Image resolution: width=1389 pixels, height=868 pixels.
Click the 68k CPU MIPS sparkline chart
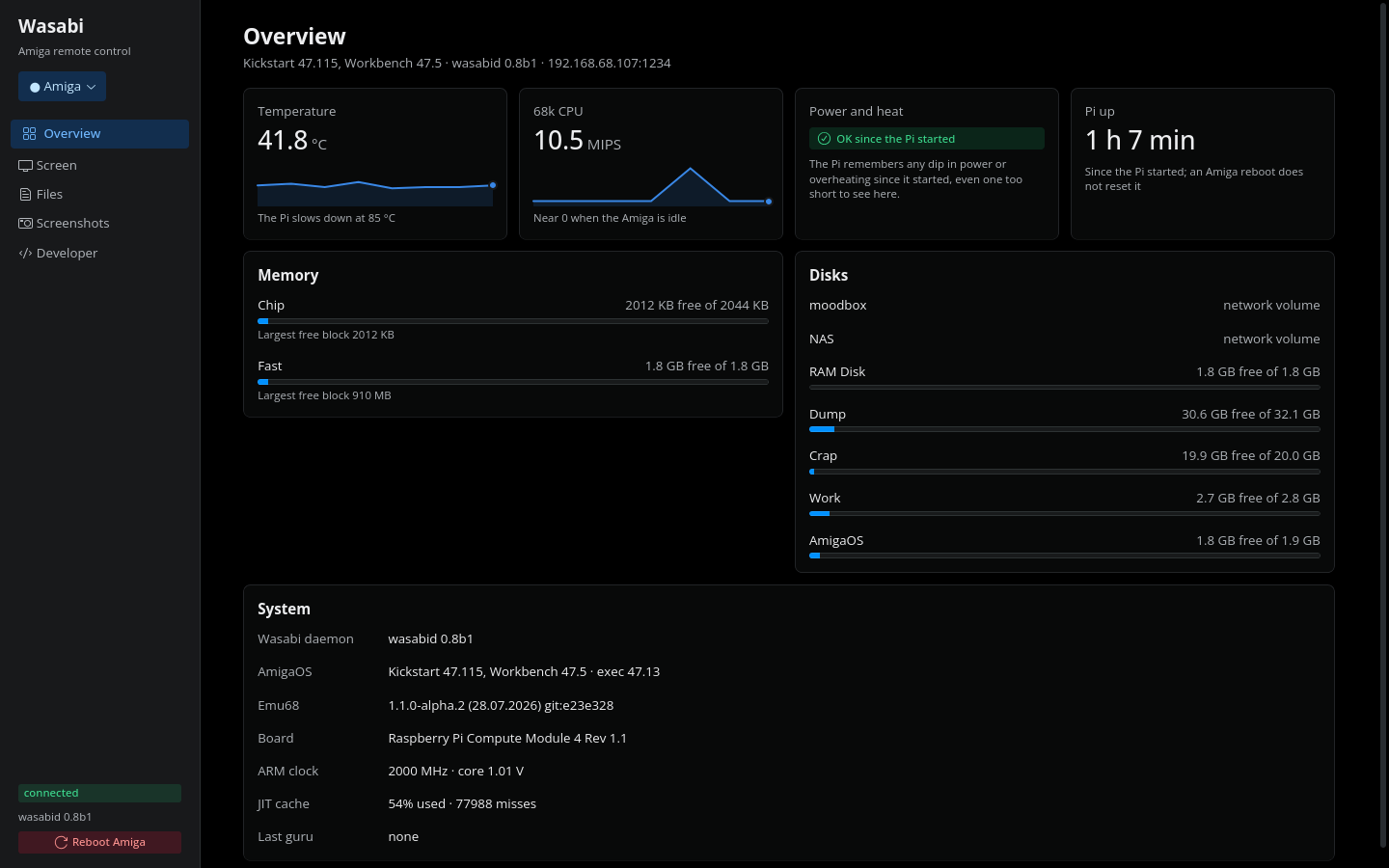[x=651, y=186]
